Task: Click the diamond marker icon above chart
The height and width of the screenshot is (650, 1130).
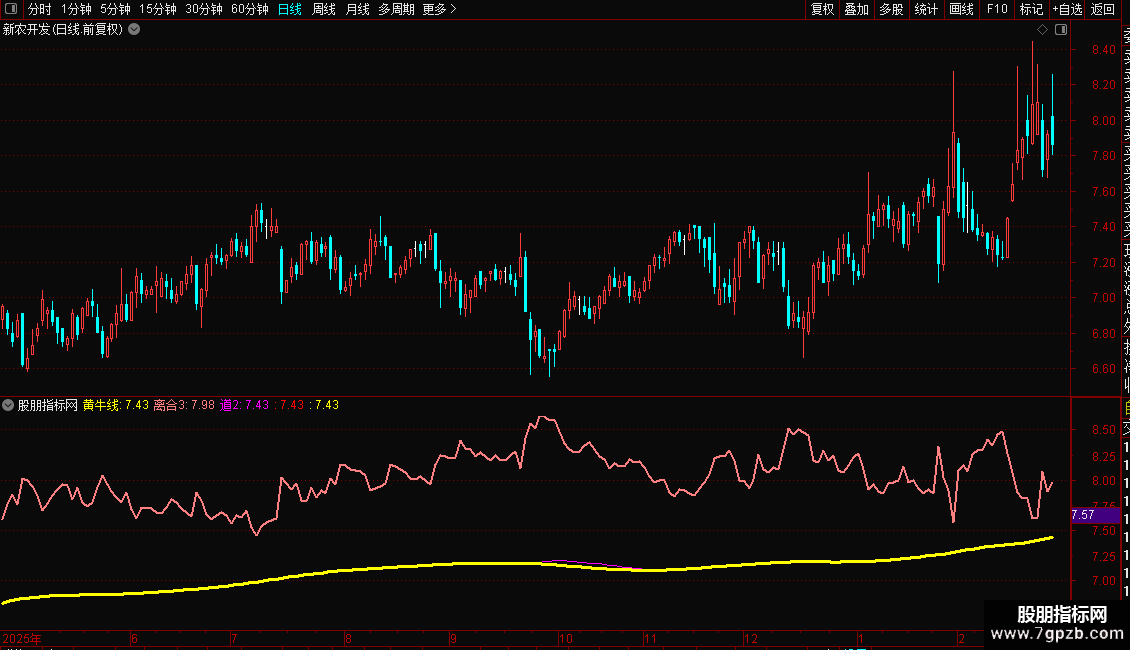Action: click(1042, 30)
